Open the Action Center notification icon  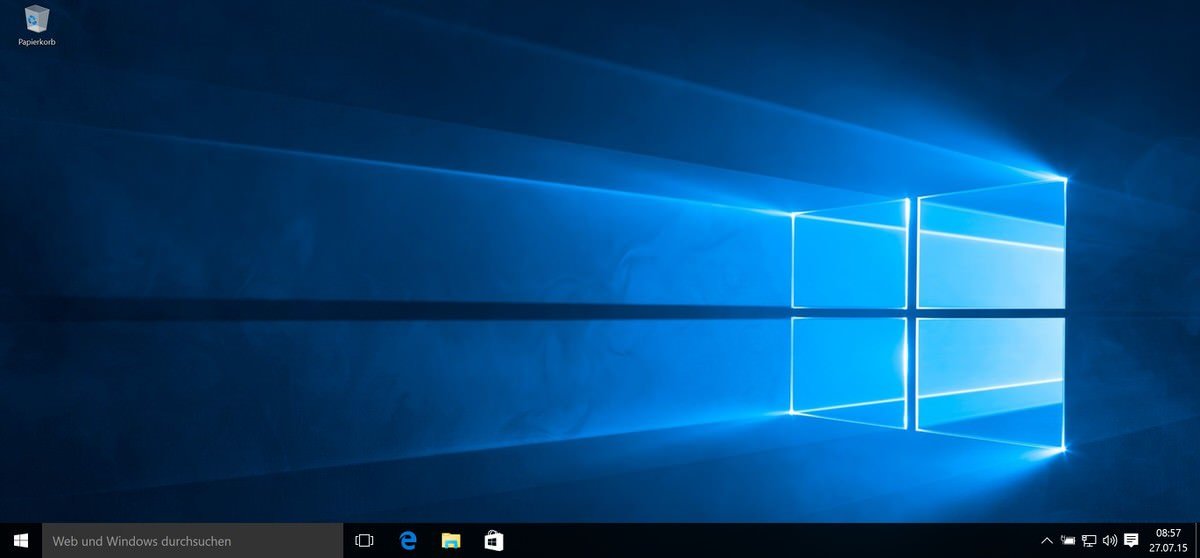coord(1131,541)
